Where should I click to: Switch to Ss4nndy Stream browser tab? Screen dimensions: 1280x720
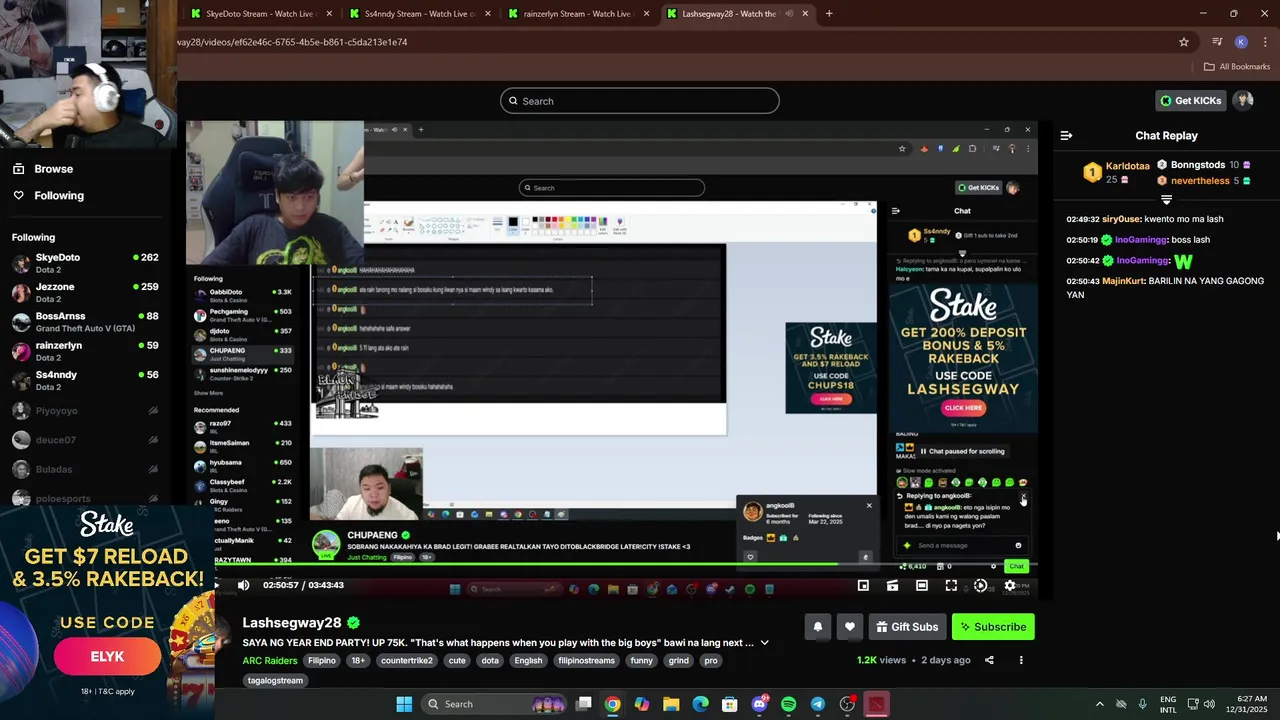pos(418,14)
